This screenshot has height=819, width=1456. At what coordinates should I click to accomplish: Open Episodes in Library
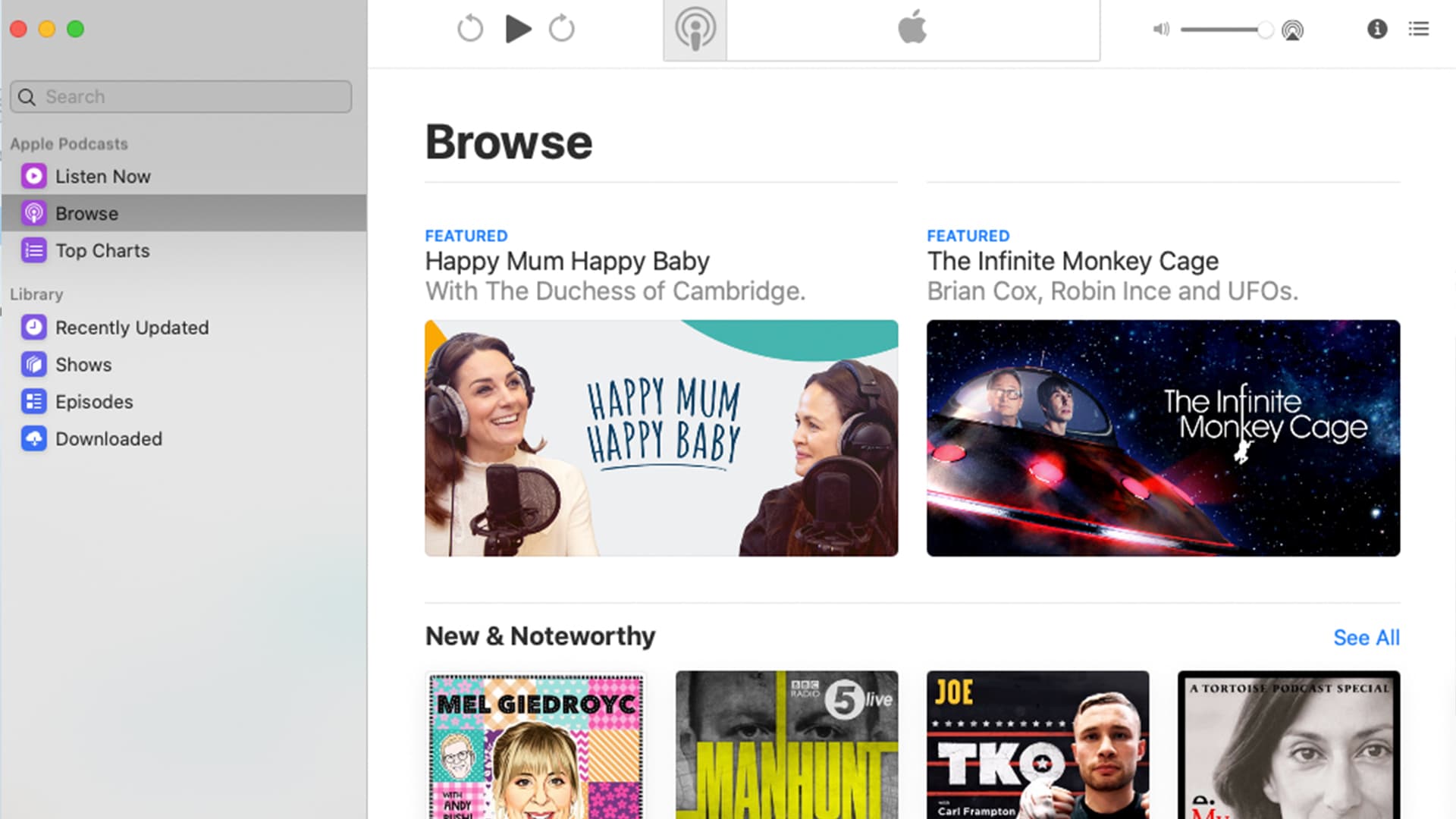point(94,402)
